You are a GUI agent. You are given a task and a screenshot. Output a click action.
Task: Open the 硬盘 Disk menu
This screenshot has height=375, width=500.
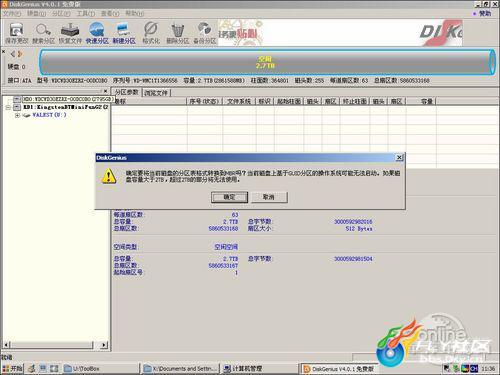point(36,13)
